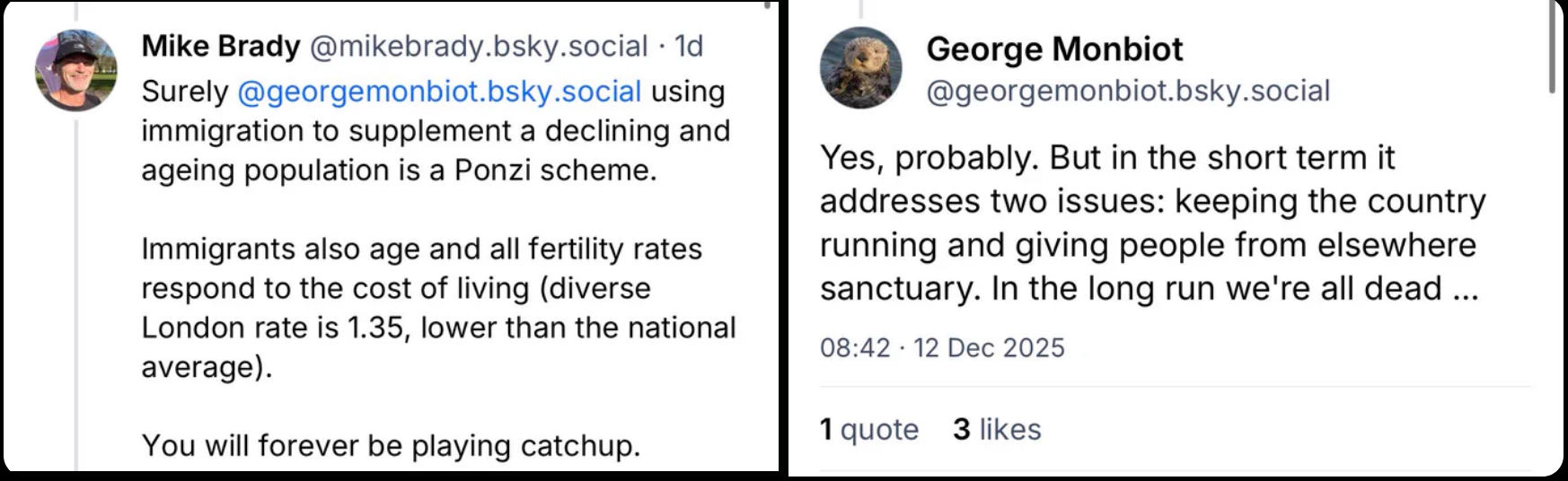Screen dimensions: 1568x481
Task: Click George Monbiot's reply text
Action: click(1151, 223)
